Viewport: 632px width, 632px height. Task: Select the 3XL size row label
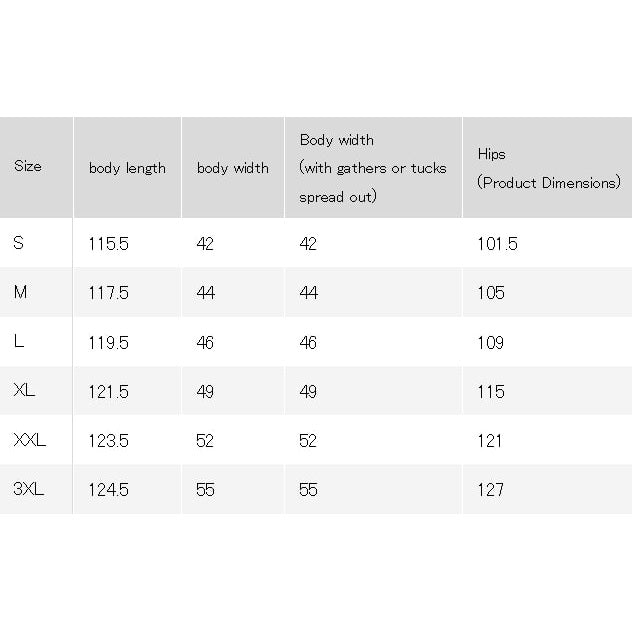coord(28,489)
